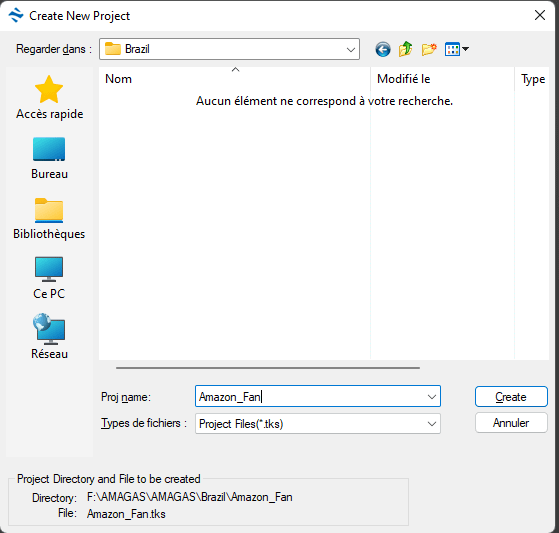
Task: Sort by the Type column header
Action: coord(532,79)
